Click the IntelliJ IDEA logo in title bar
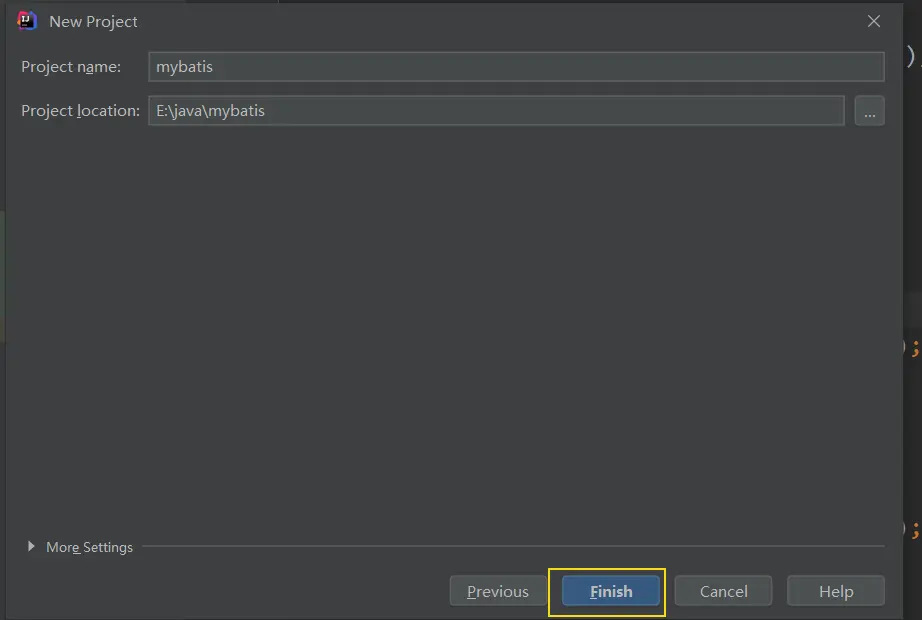Viewport: 922px width, 620px height. click(27, 21)
